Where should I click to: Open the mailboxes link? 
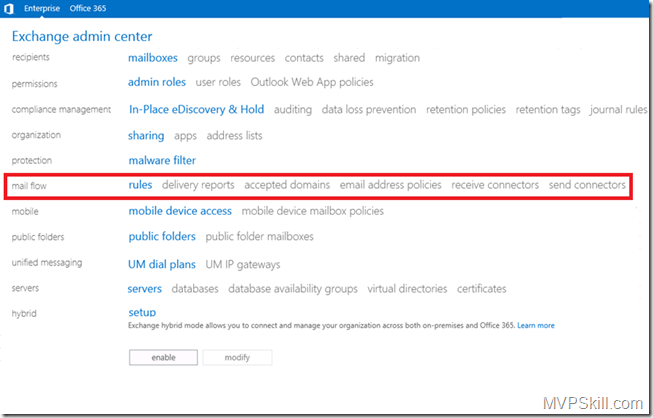point(153,58)
